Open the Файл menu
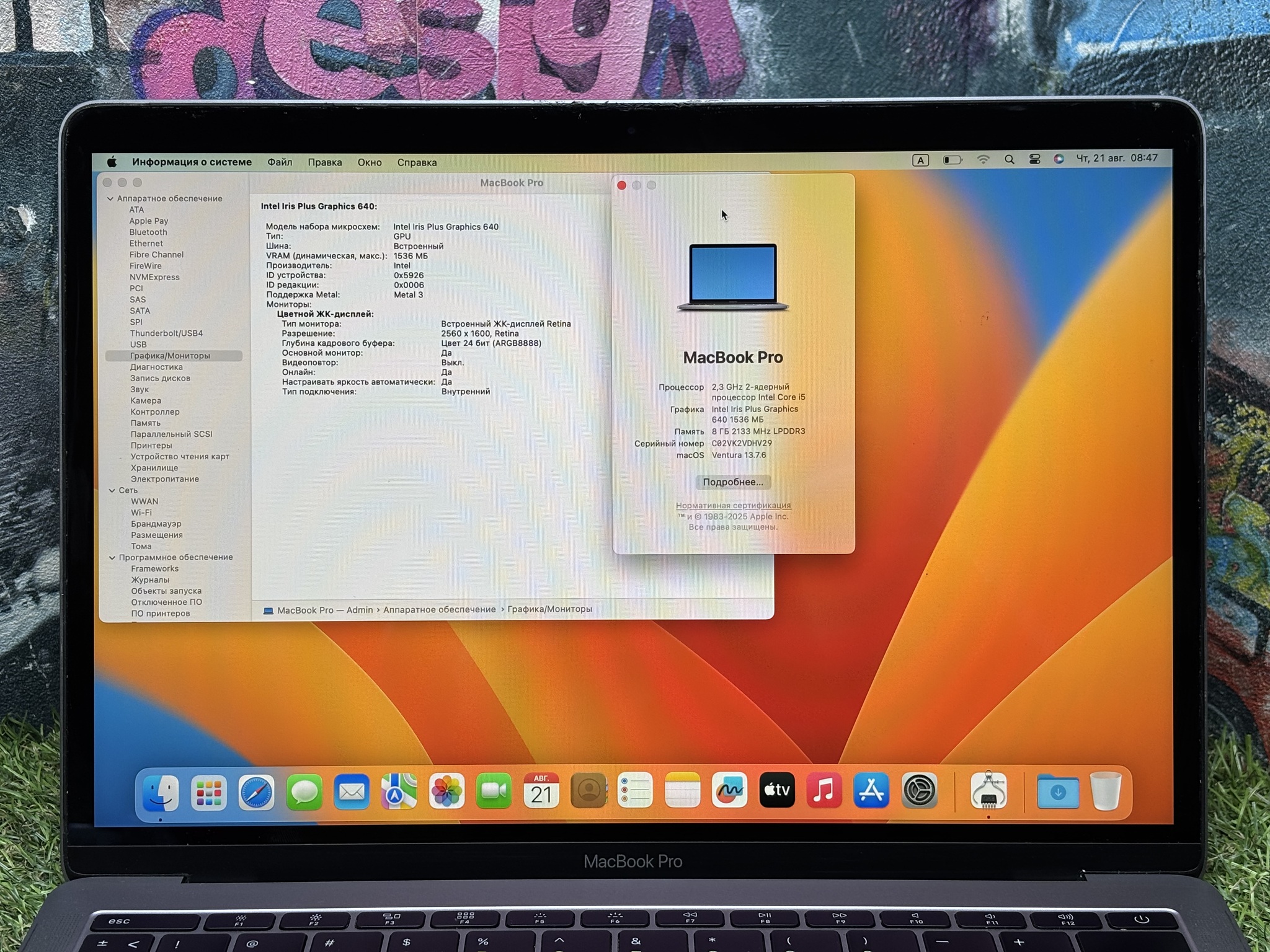The image size is (1270, 952). [280, 162]
